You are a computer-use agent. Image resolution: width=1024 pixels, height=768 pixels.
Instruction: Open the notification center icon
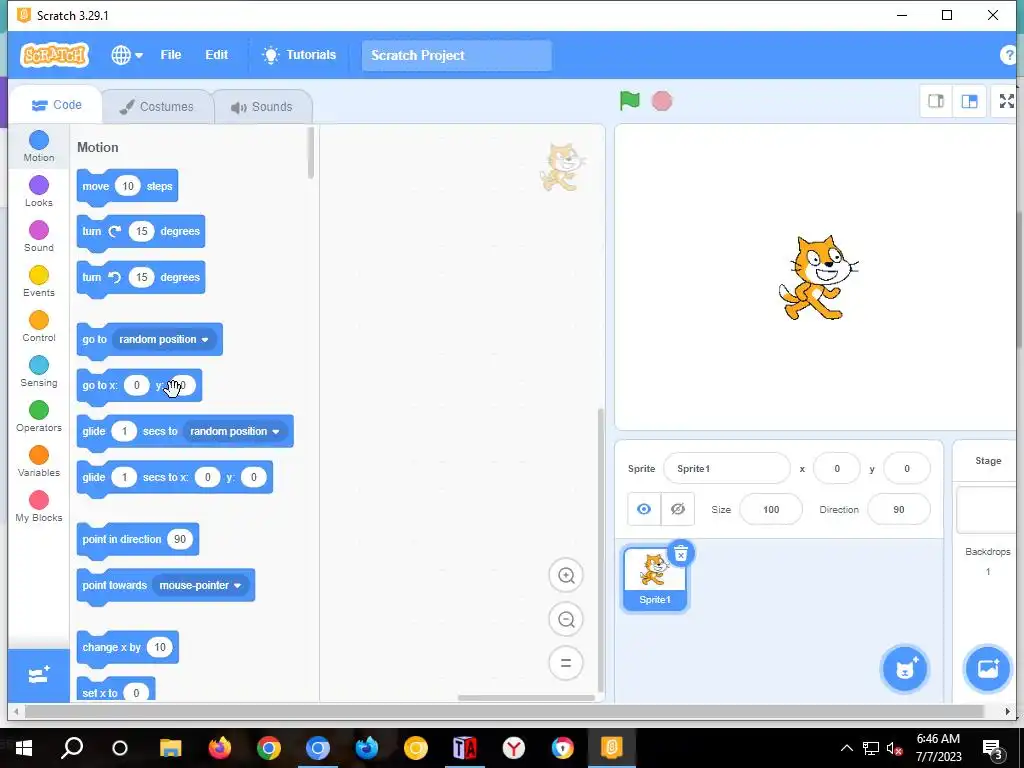coord(993,749)
